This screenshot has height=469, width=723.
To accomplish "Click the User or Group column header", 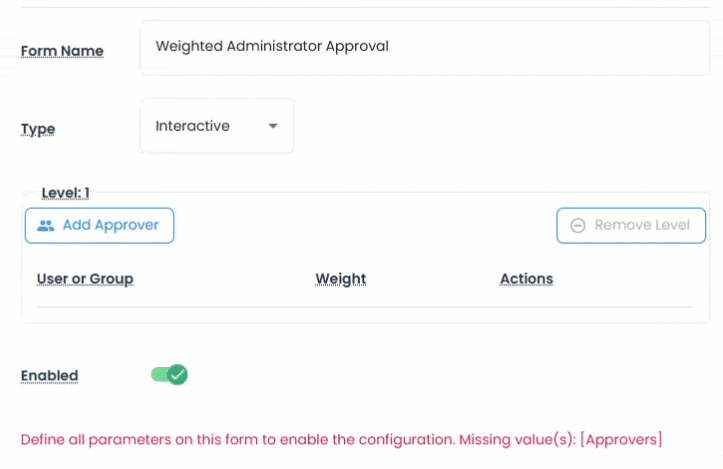I will click(x=85, y=279).
